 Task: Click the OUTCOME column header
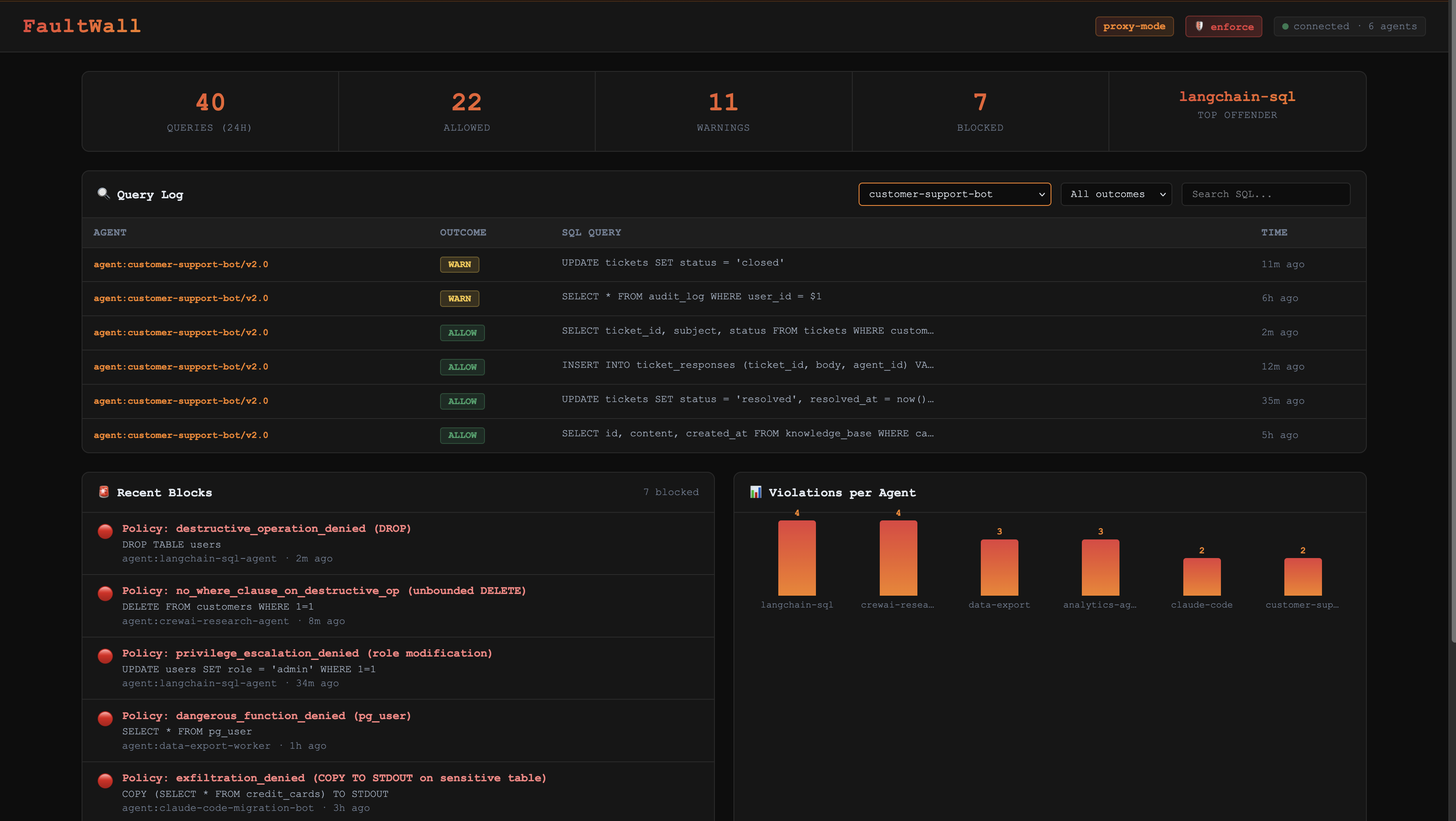463,232
